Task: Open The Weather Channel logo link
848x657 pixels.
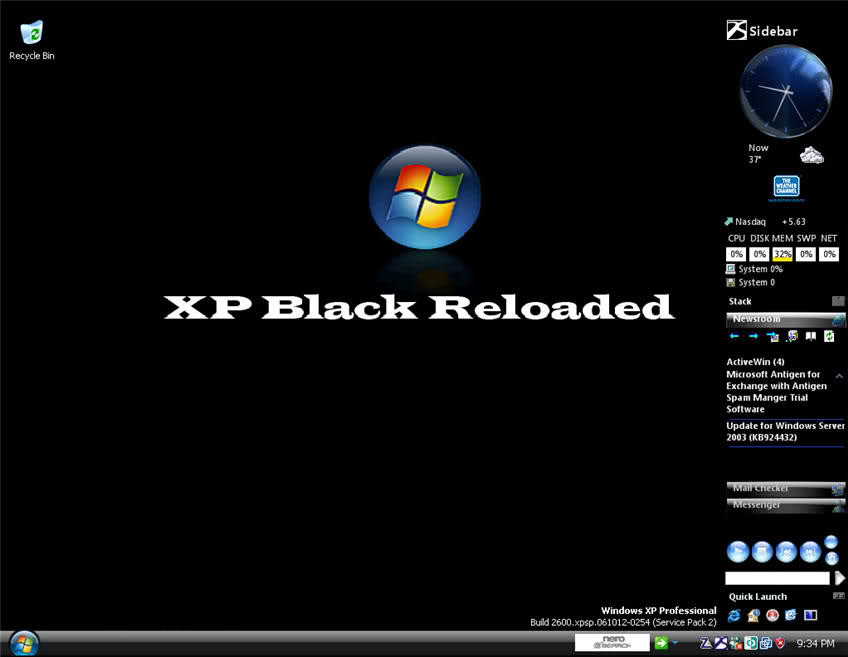Action: (x=786, y=187)
